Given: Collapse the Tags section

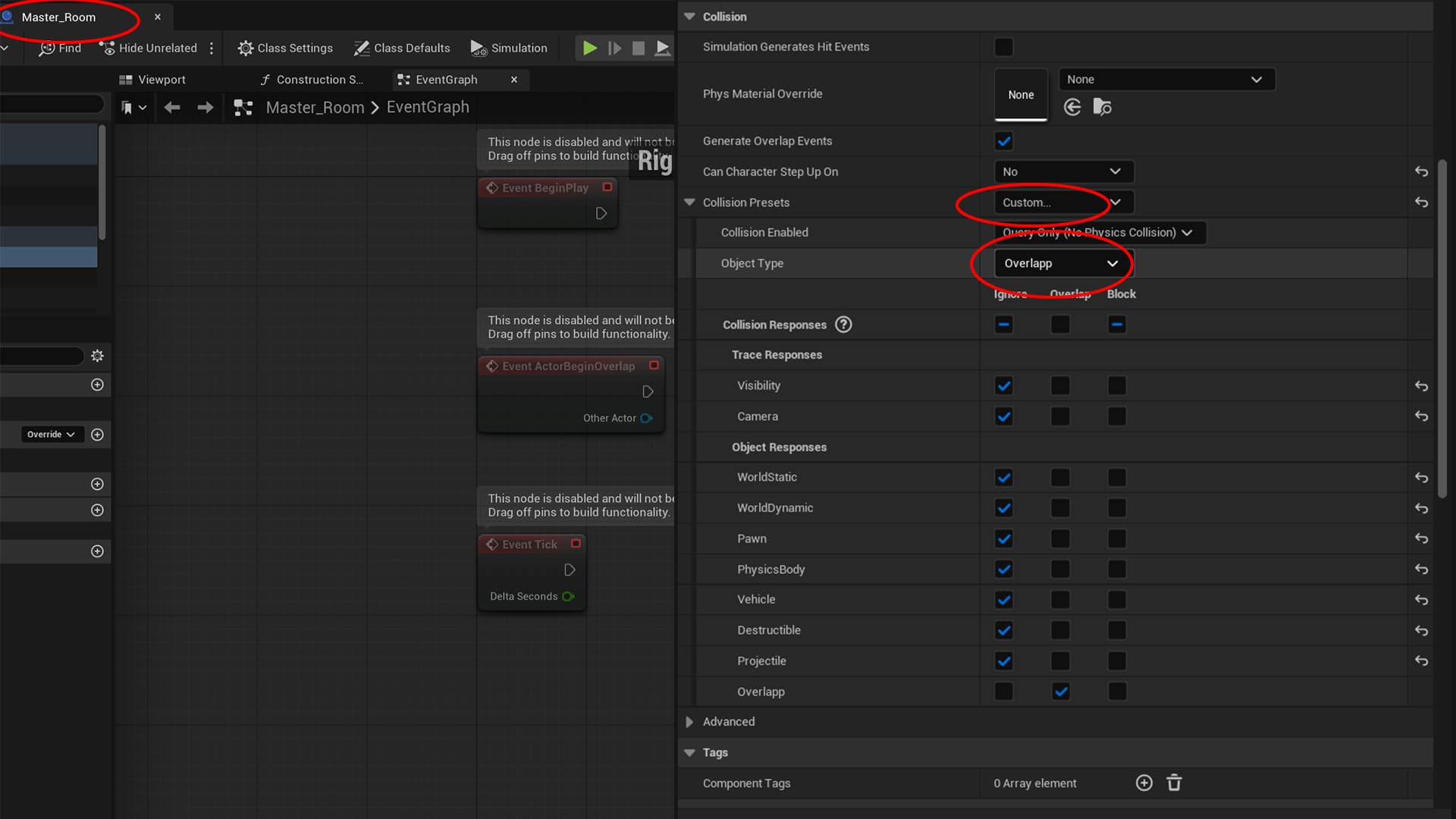Looking at the screenshot, I should click(x=689, y=753).
